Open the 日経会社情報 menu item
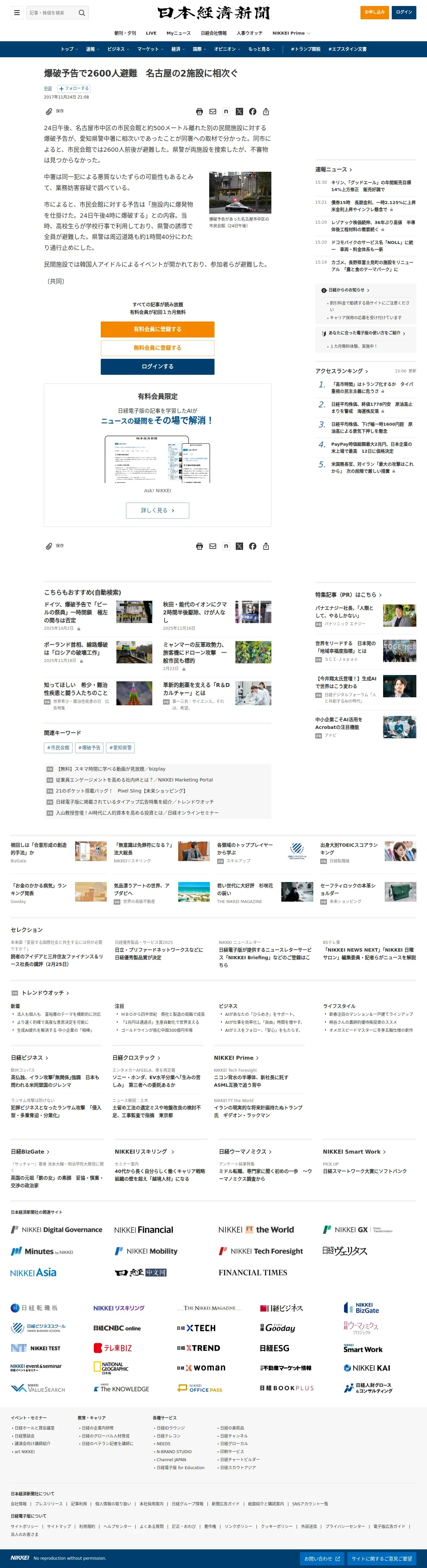This screenshot has width=427, height=1568. point(213,34)
